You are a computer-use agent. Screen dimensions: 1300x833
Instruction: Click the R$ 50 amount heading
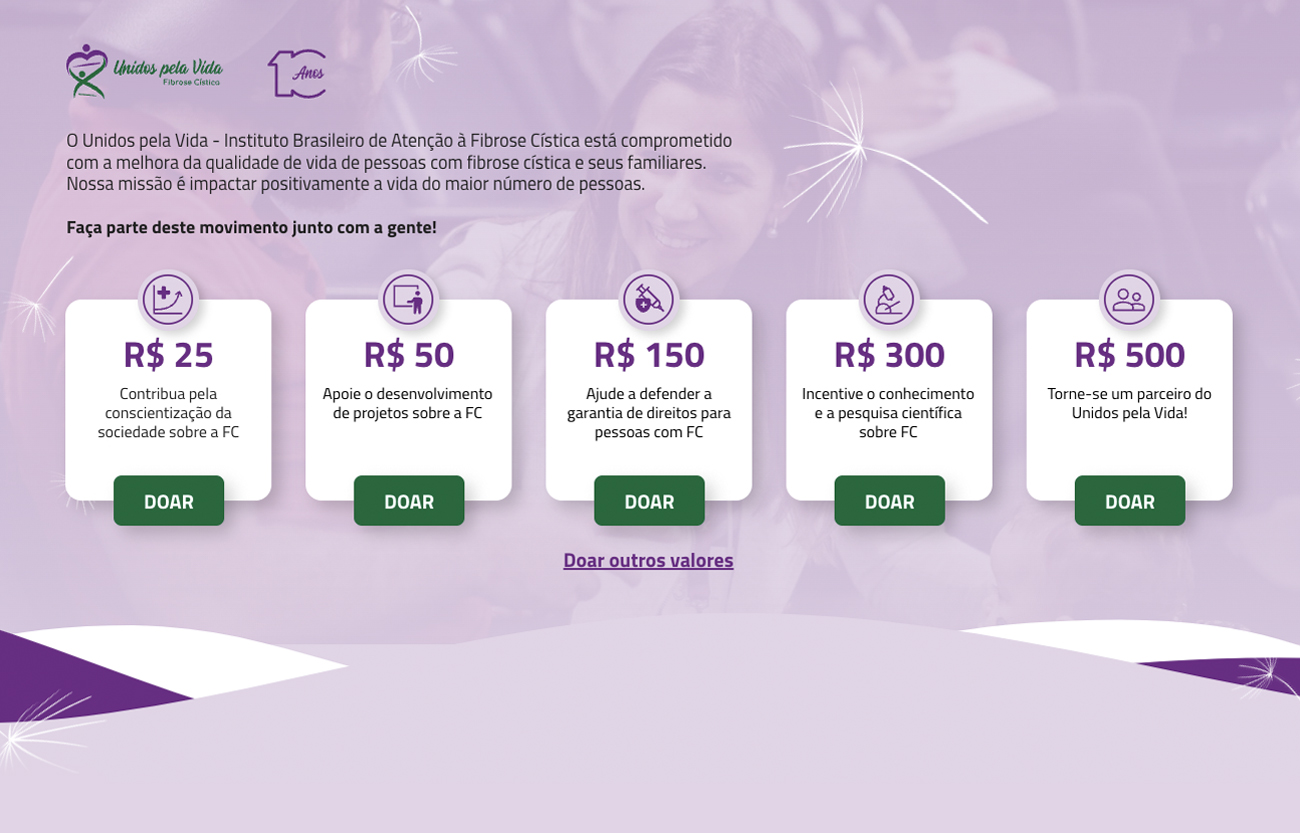pos(408,354)
